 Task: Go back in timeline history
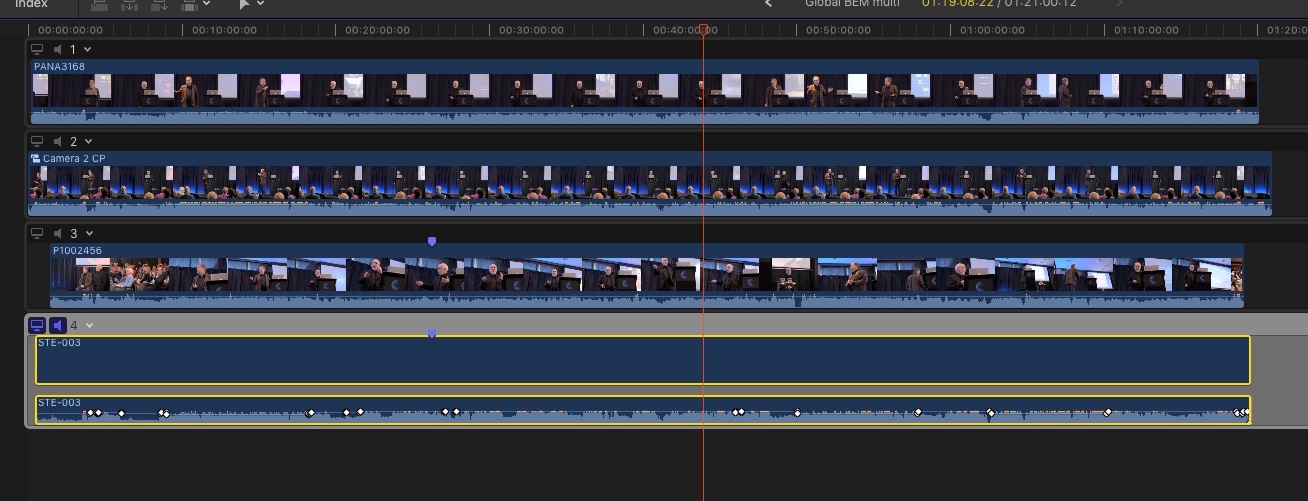click(768, 4)
